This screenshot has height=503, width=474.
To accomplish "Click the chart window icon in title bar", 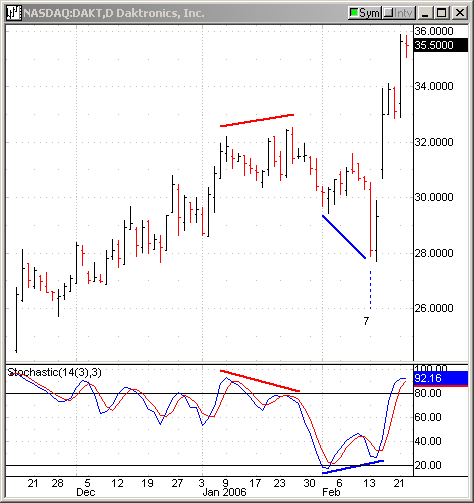I will point(14,13).
